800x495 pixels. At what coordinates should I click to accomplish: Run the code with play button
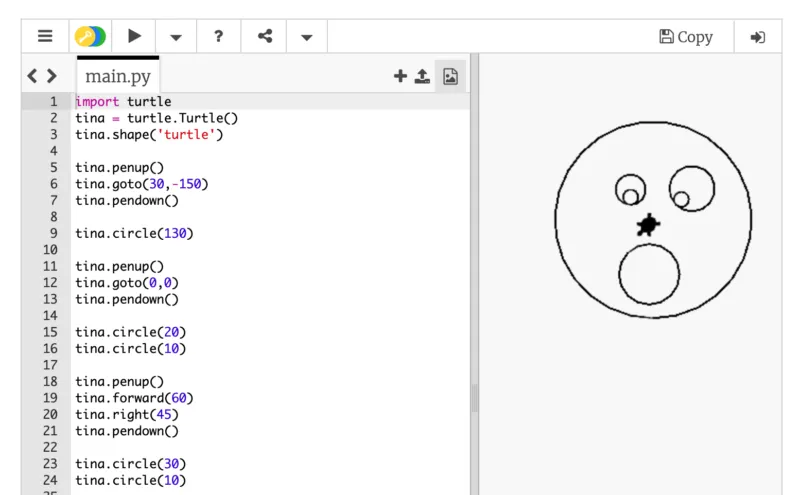[134, 37]
